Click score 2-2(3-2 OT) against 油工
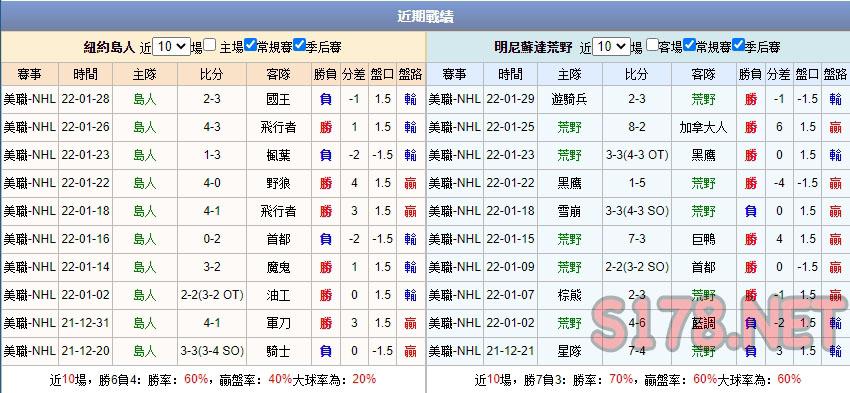 pyautogui.click(x=212, y=295)
